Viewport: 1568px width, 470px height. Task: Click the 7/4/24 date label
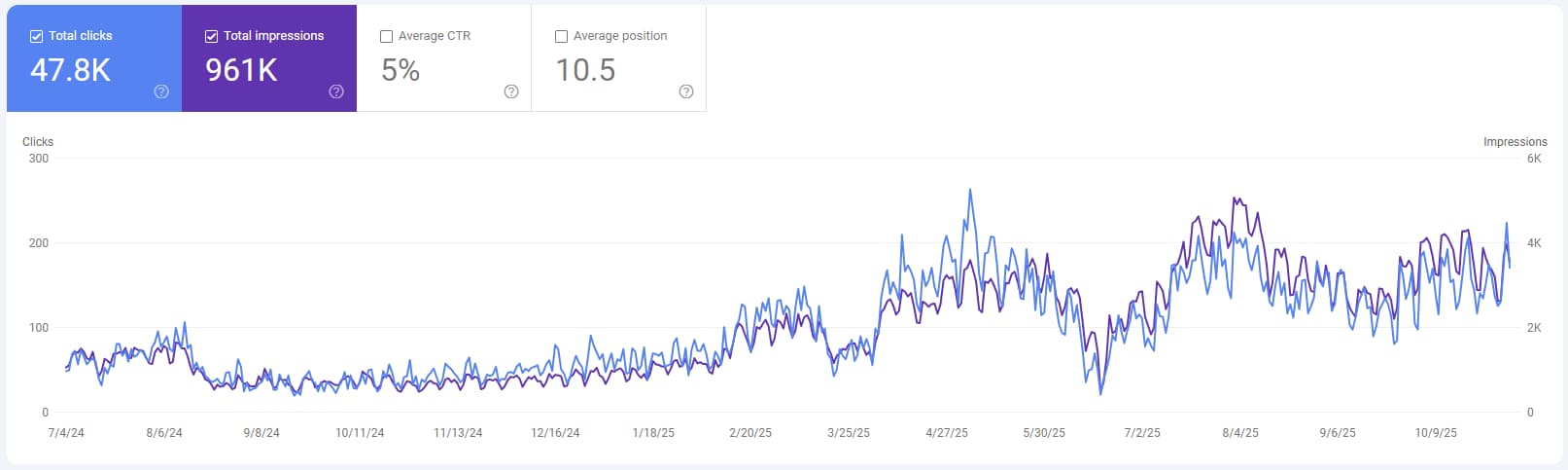click(x=66, y=433)
